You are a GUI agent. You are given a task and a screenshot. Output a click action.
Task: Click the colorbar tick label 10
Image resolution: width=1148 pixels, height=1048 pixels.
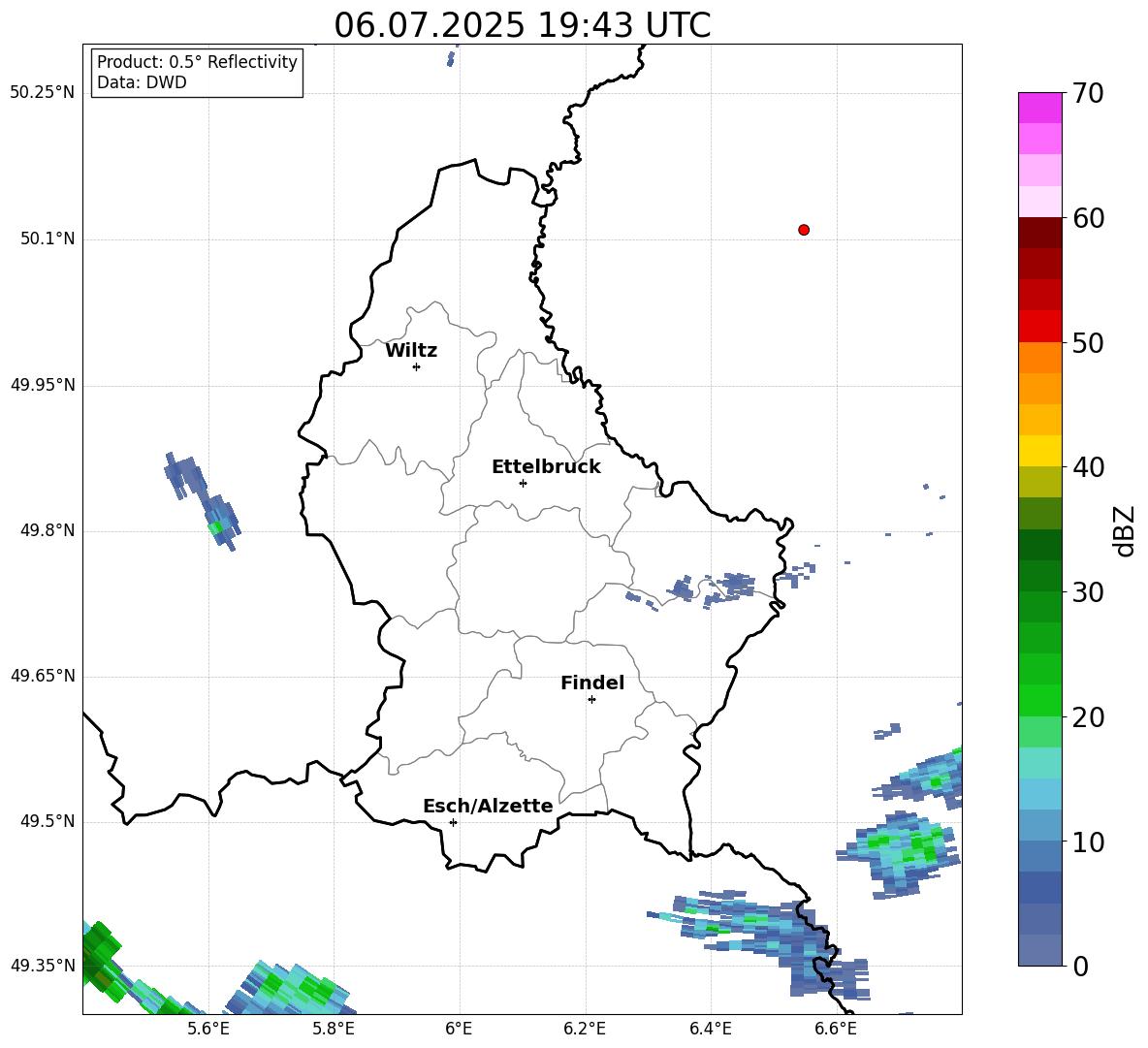click(1088, 842)
